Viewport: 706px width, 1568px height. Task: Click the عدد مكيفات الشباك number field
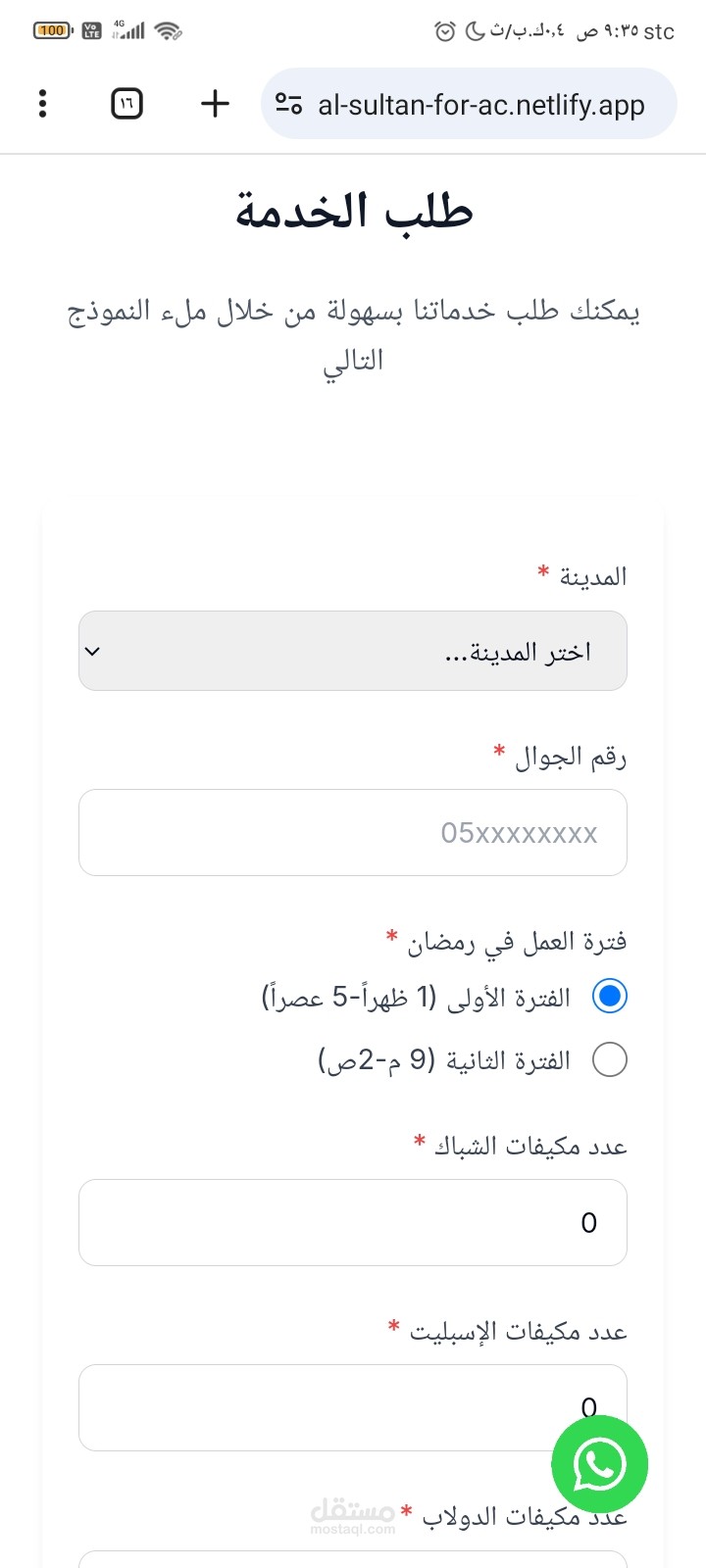tap(353, 1222)
